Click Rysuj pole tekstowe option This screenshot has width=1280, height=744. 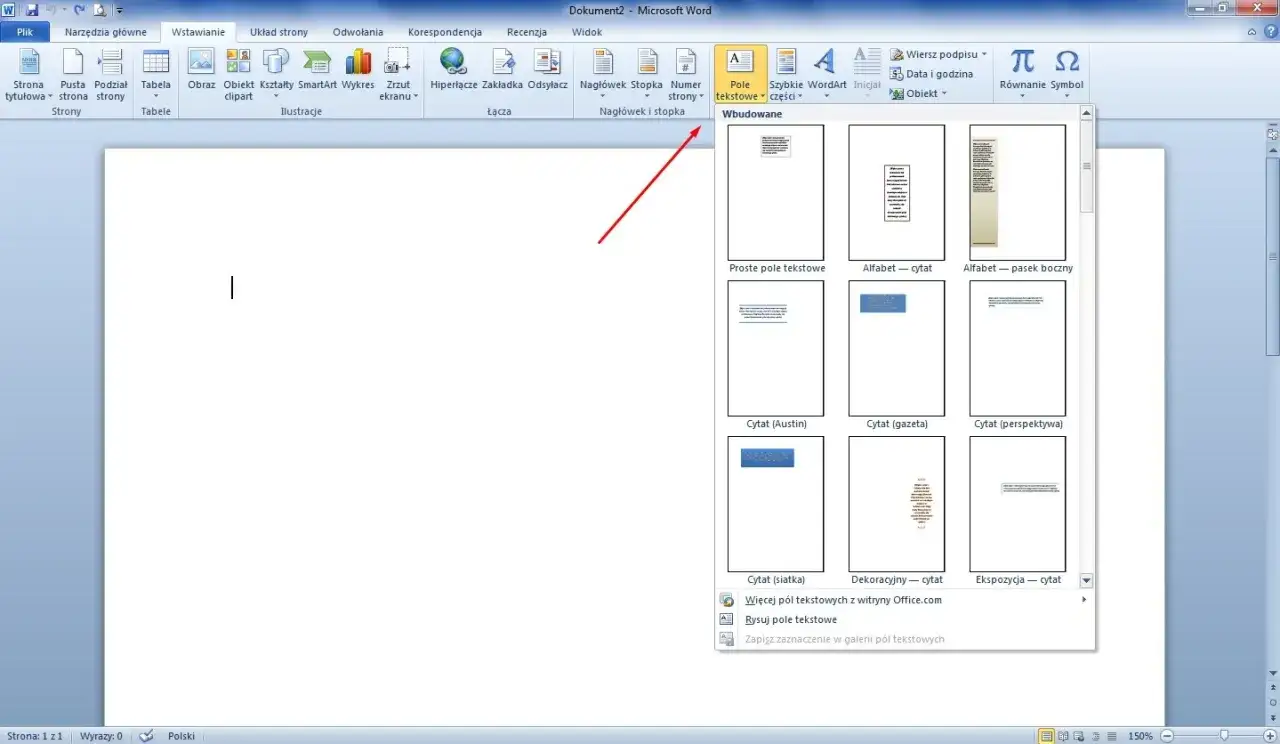pyautogui.click(x=790, y=620)
